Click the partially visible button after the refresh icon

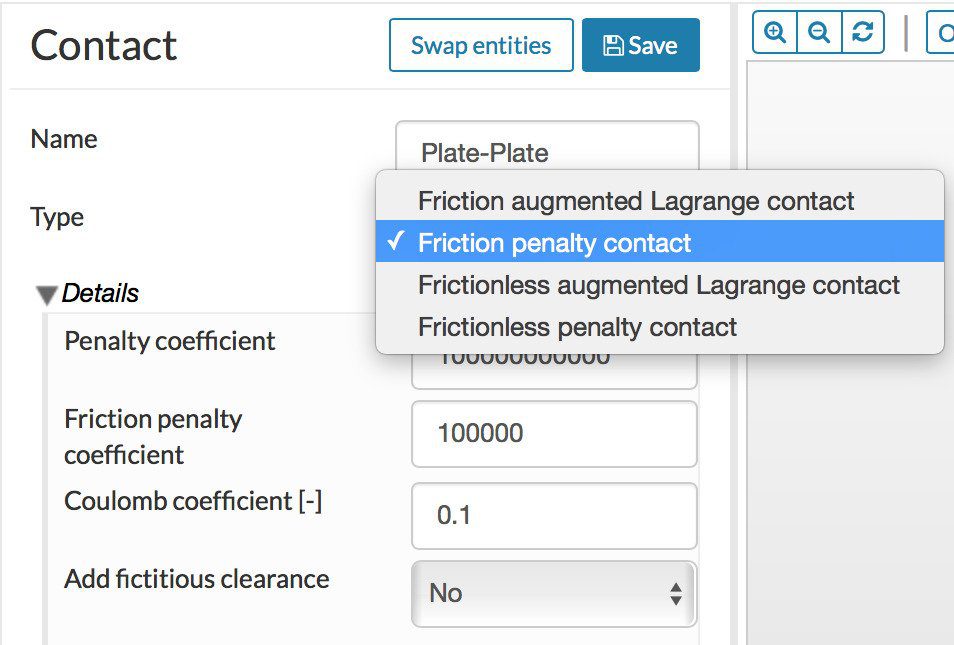coord(941,33)
